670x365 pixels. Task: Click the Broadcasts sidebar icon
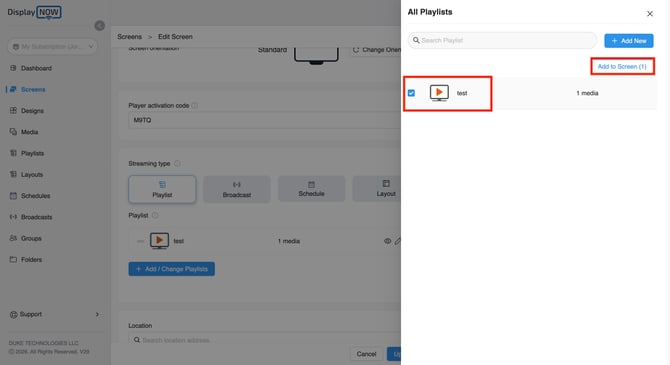tap(13, 217)
